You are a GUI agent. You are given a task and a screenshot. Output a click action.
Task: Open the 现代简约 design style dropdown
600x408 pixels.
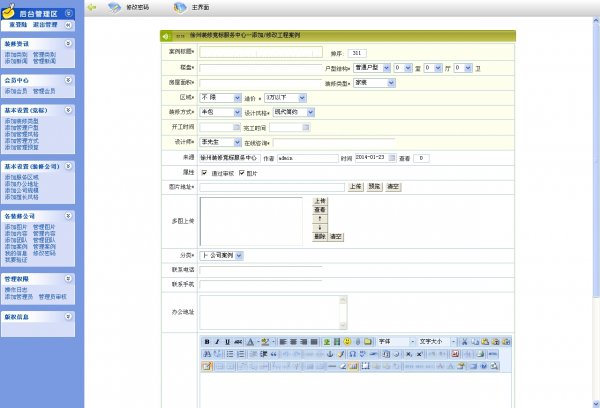tap(294, 112)
